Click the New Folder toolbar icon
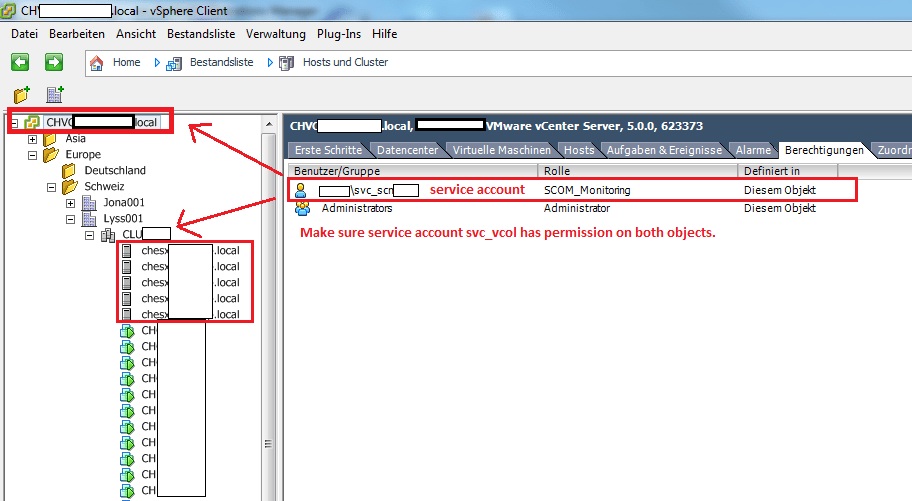The image size is (912, 501). 22,94
